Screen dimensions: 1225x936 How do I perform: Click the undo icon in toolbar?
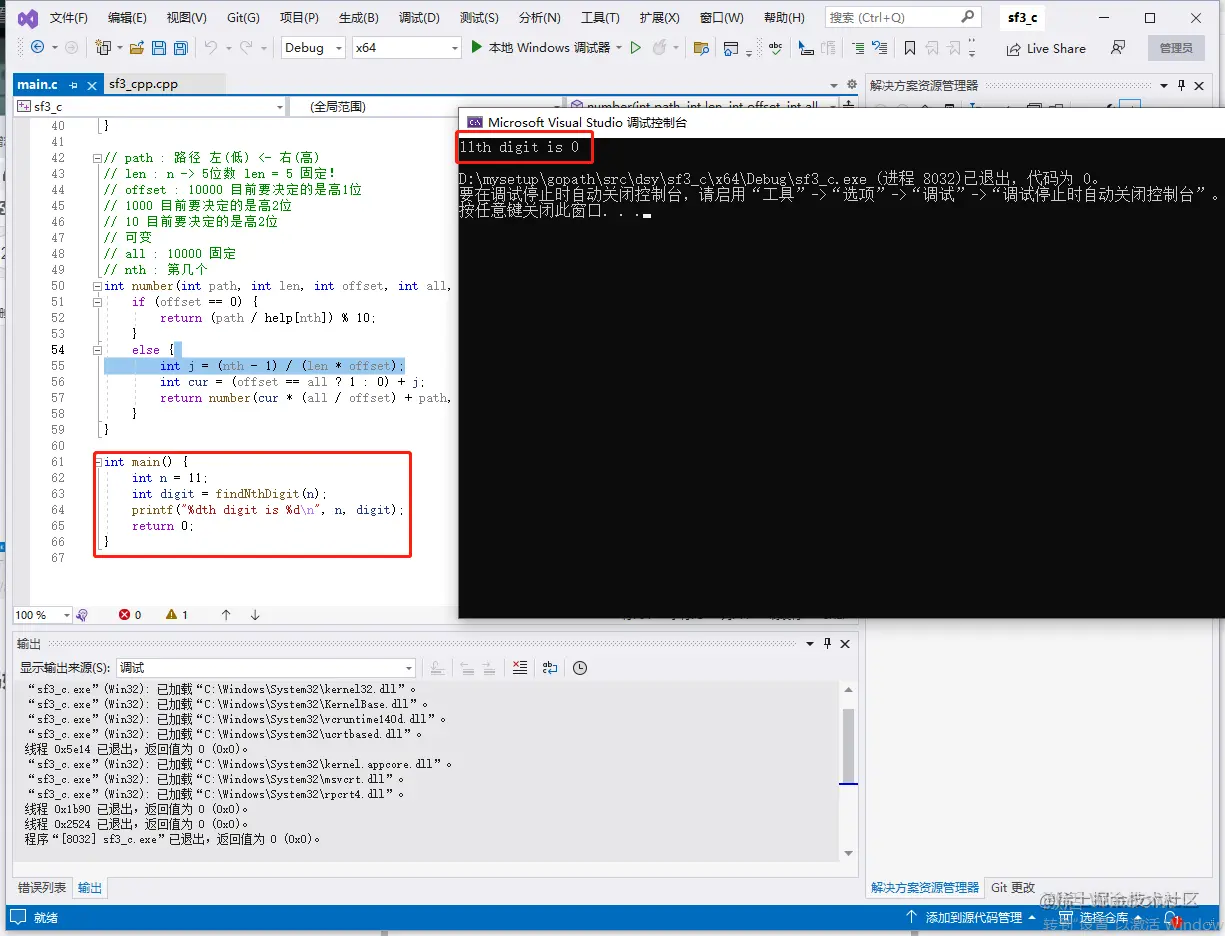pyautogui.click(x=210, y=47)
